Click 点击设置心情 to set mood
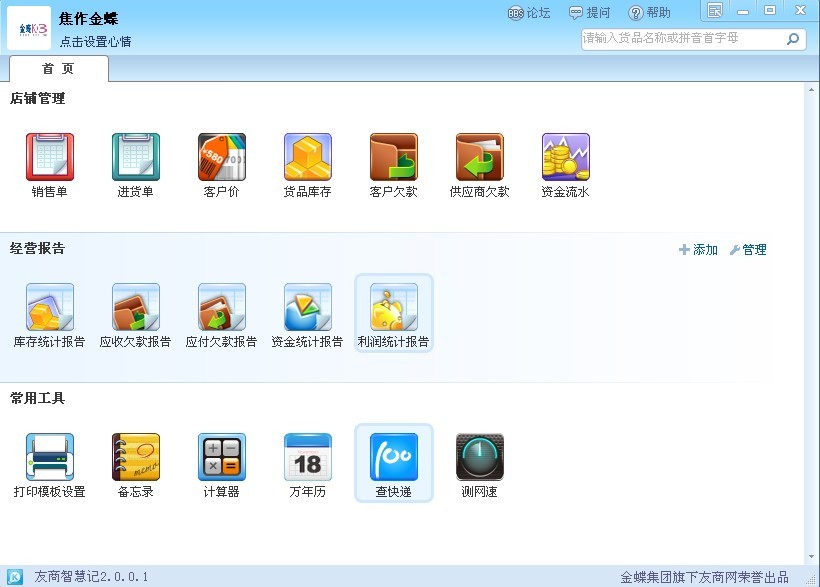The image size is (820, 587). tap(96, 42)
